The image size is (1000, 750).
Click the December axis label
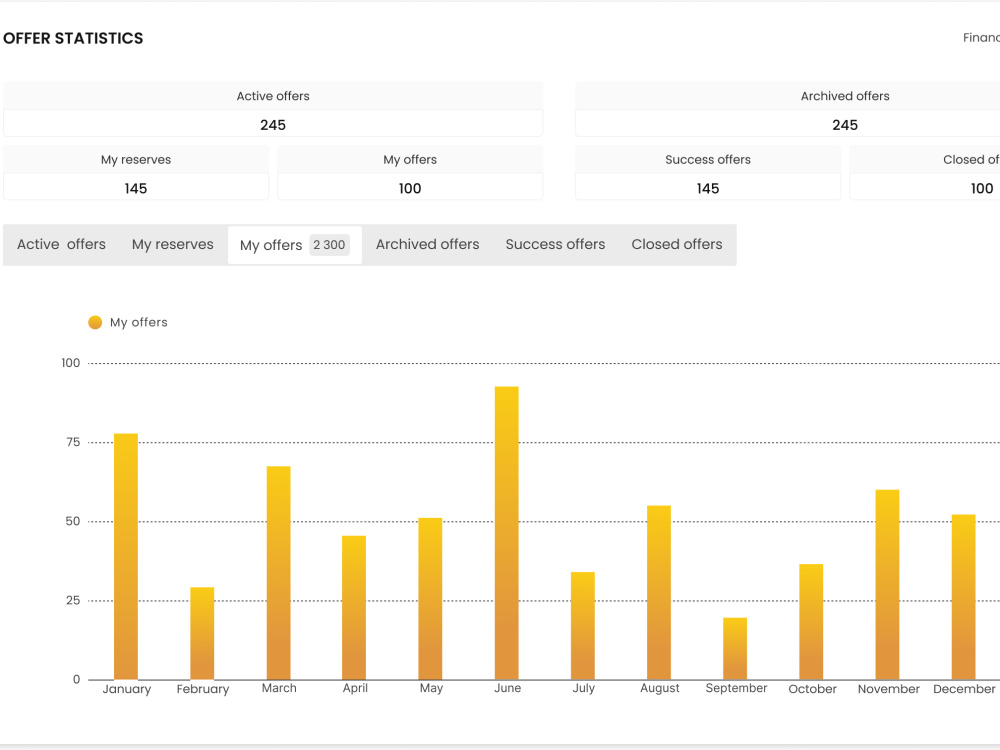[x=964, y=689]
